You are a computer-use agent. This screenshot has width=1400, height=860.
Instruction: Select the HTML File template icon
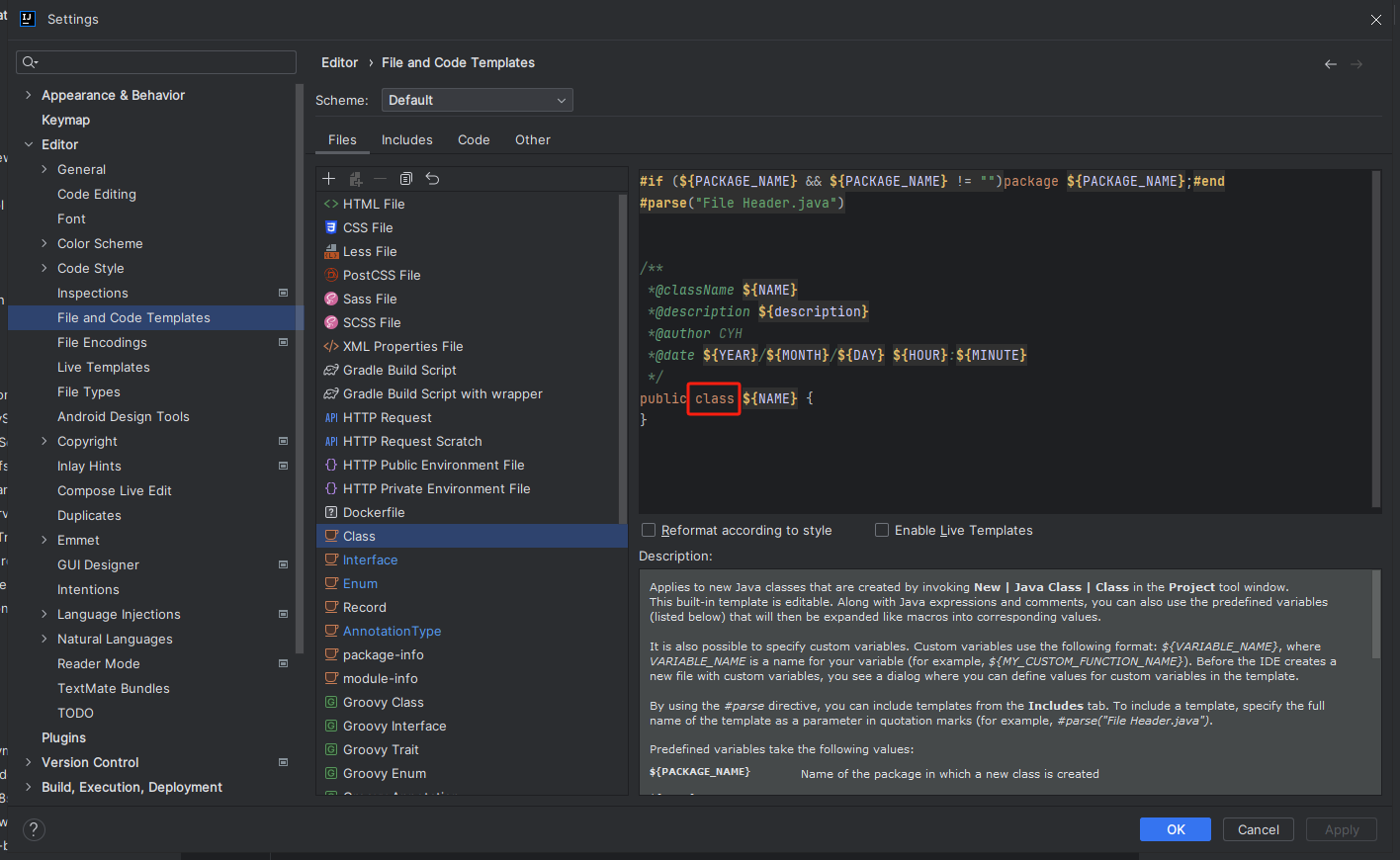[331, 204]
